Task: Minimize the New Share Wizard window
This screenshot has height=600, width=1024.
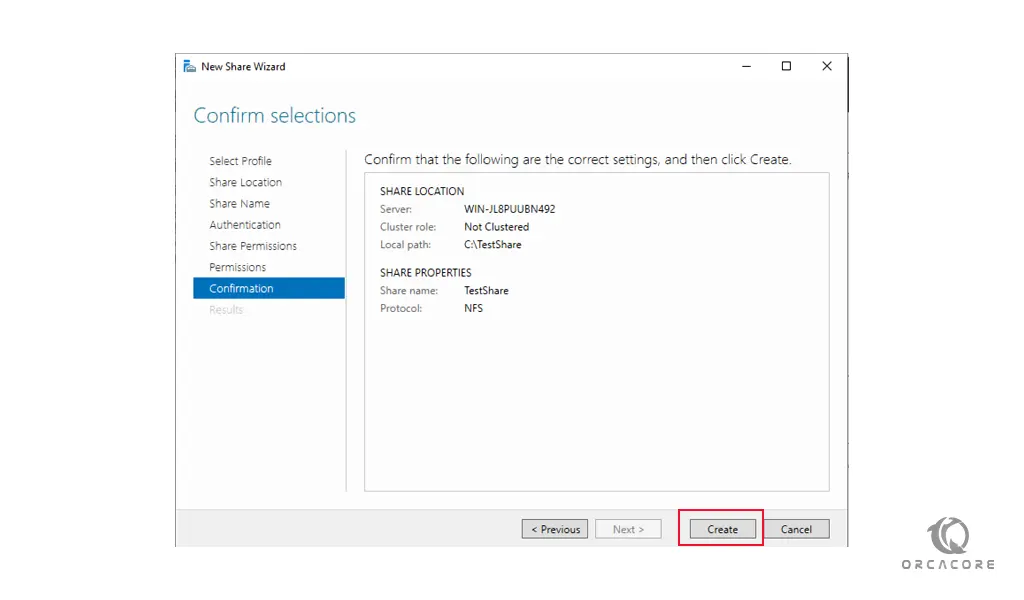Action: point(746,66)
